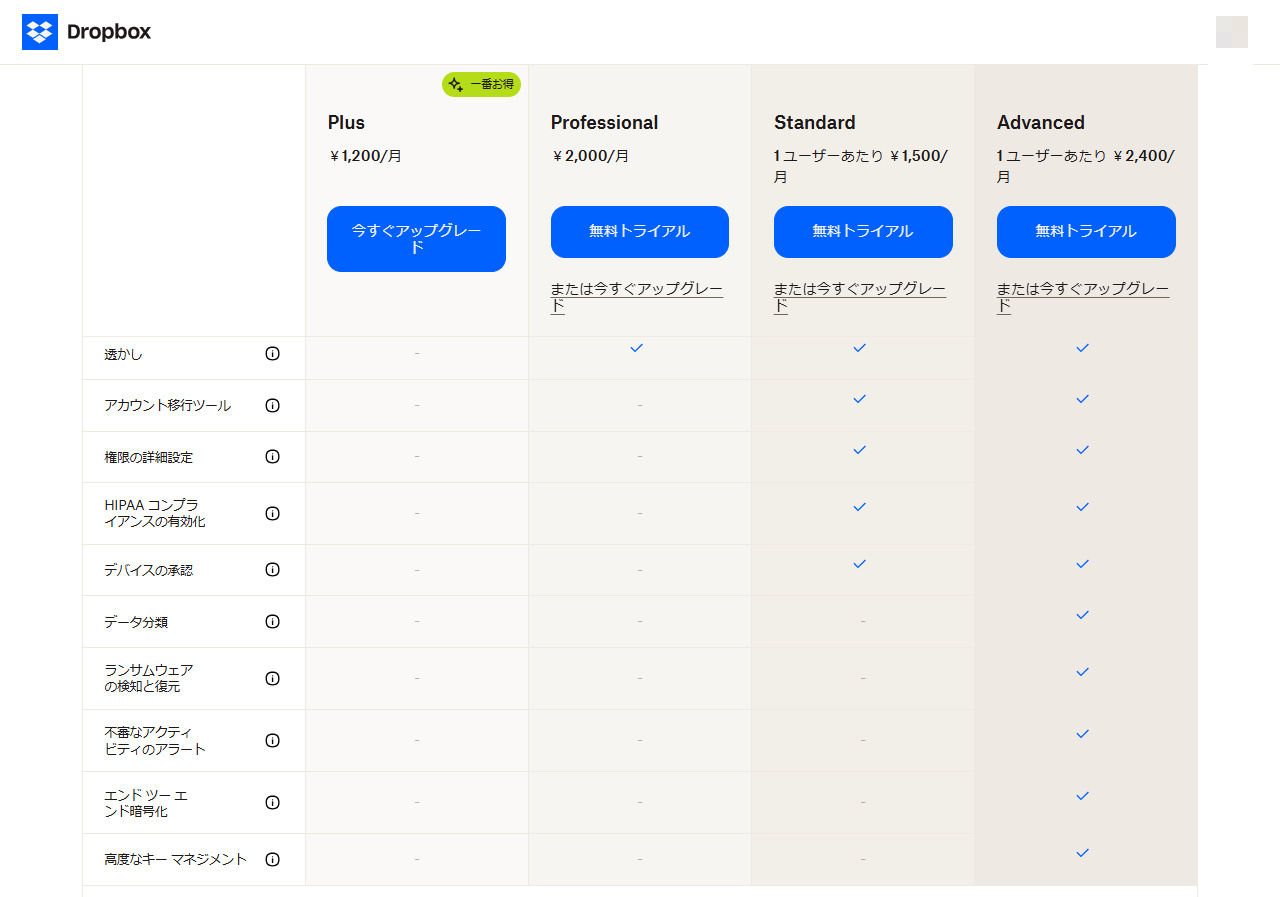Click info icon beside デバイスの承認
The width and height of the screenshot is (1280, 897).
272,570
